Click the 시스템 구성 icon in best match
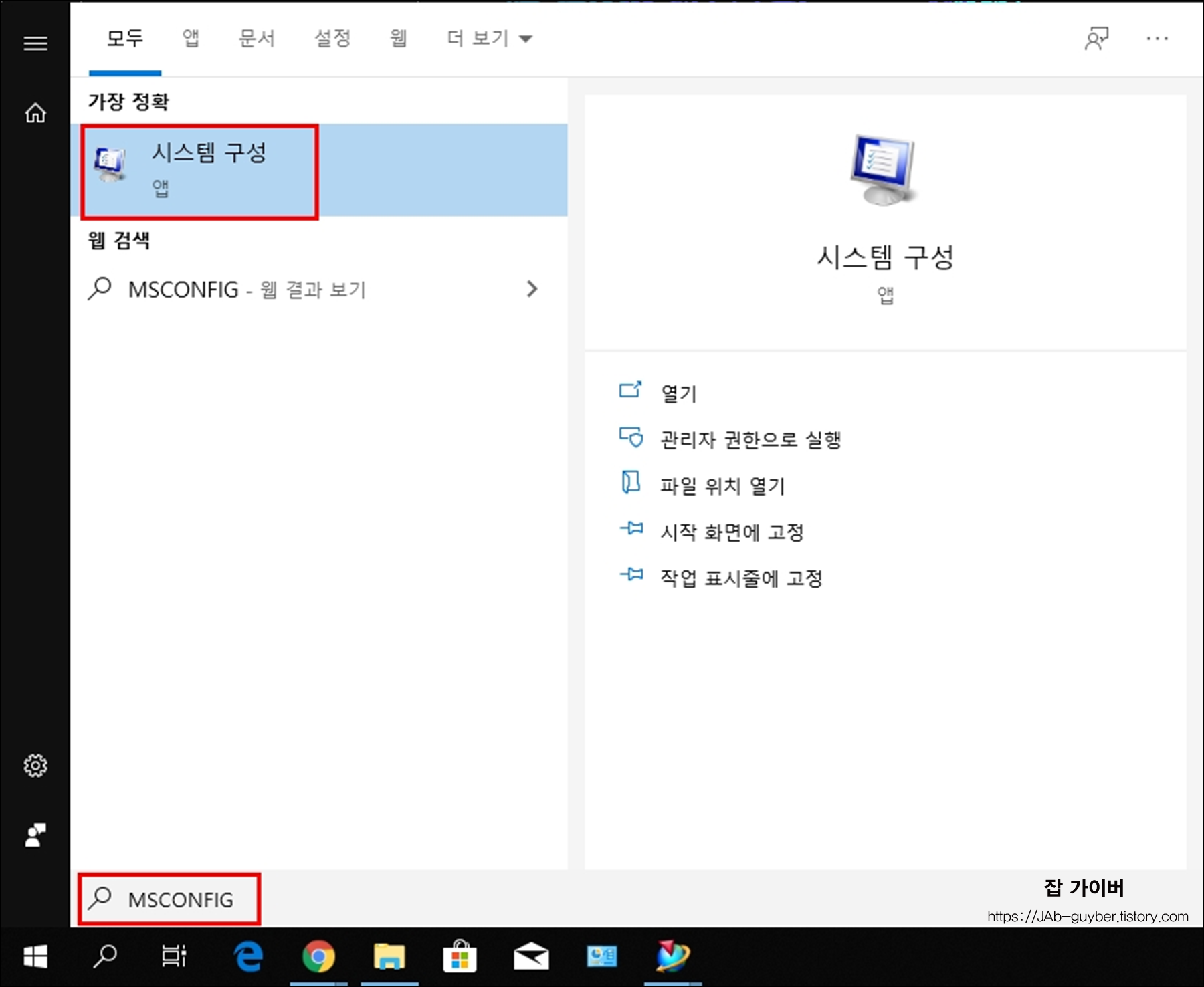 click(110, 164)
